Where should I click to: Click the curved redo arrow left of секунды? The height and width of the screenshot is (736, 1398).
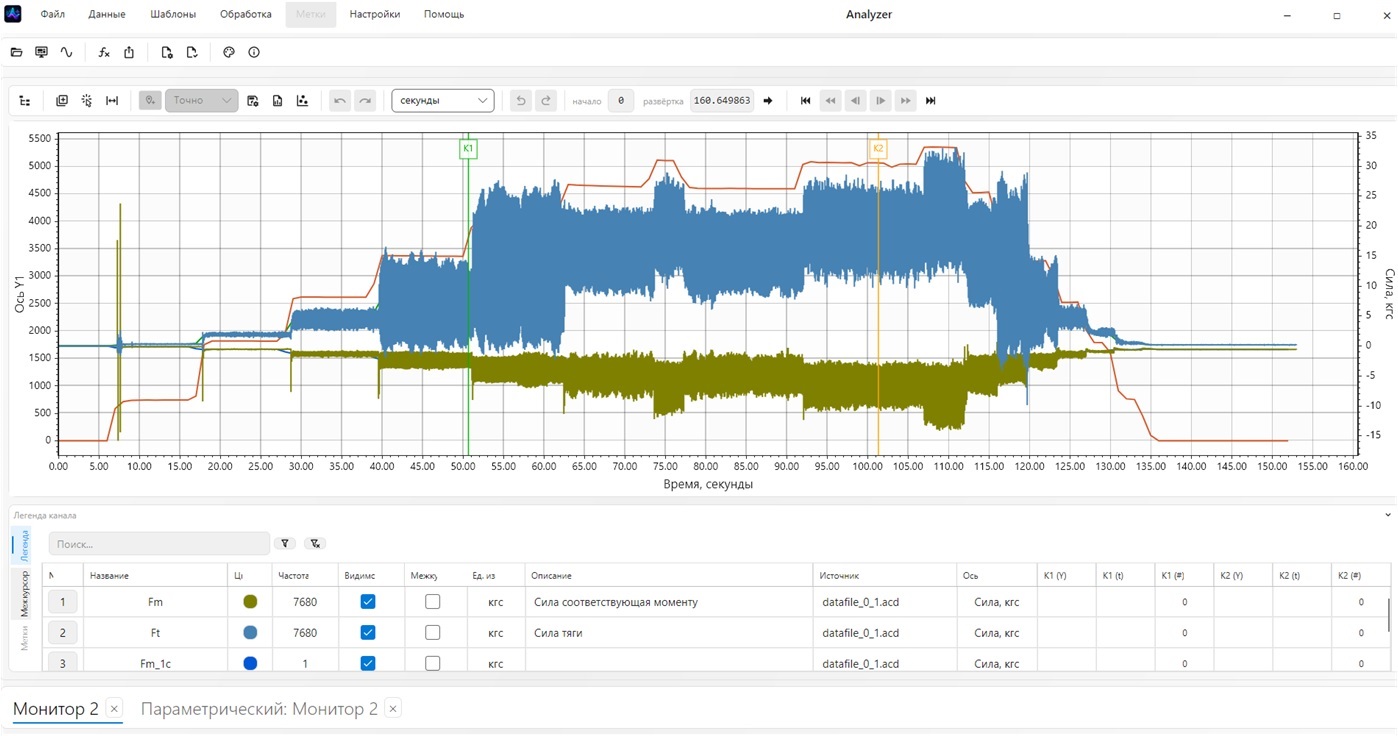366,100
